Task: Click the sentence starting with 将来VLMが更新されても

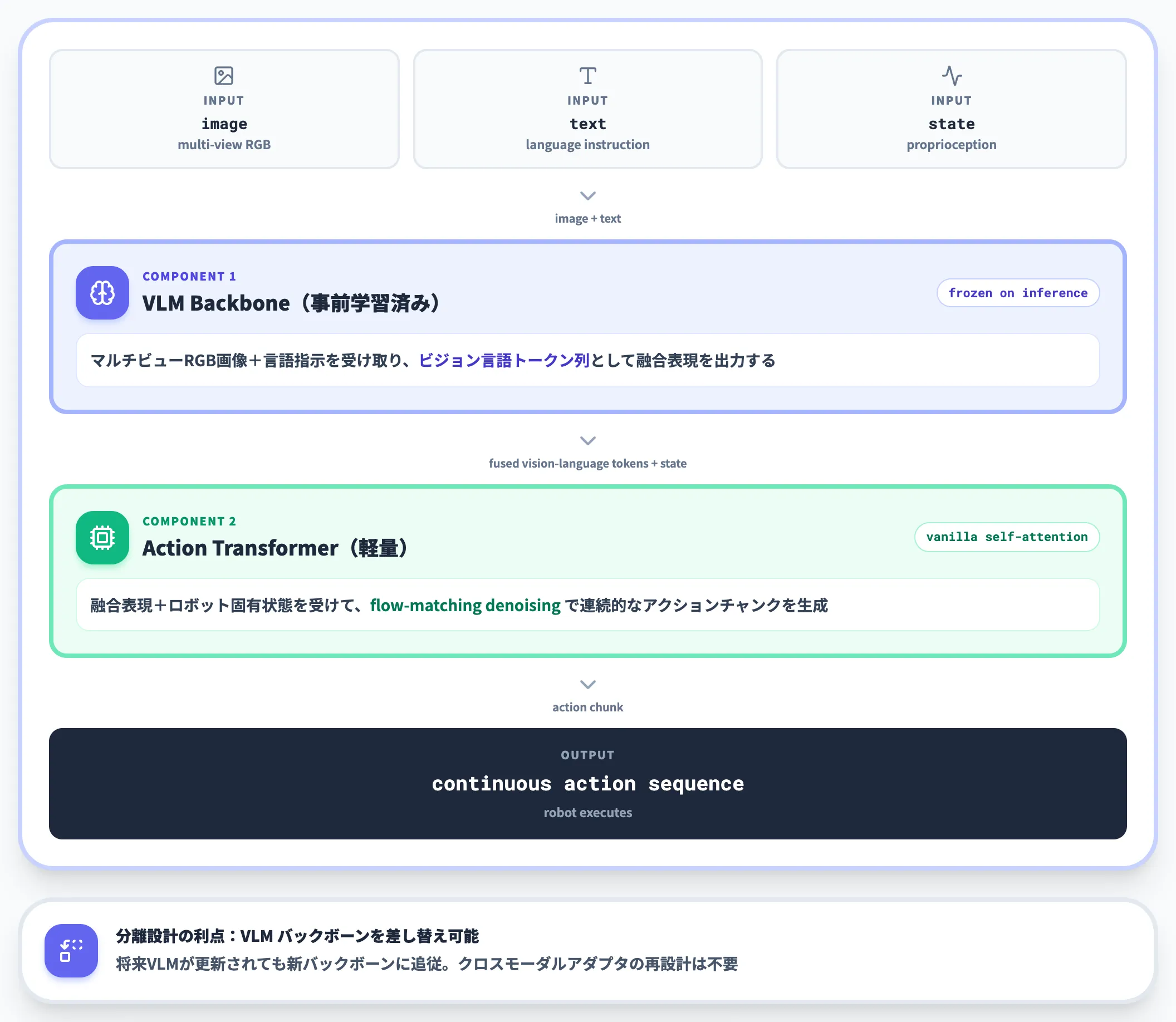Action: tap(427, 964)
